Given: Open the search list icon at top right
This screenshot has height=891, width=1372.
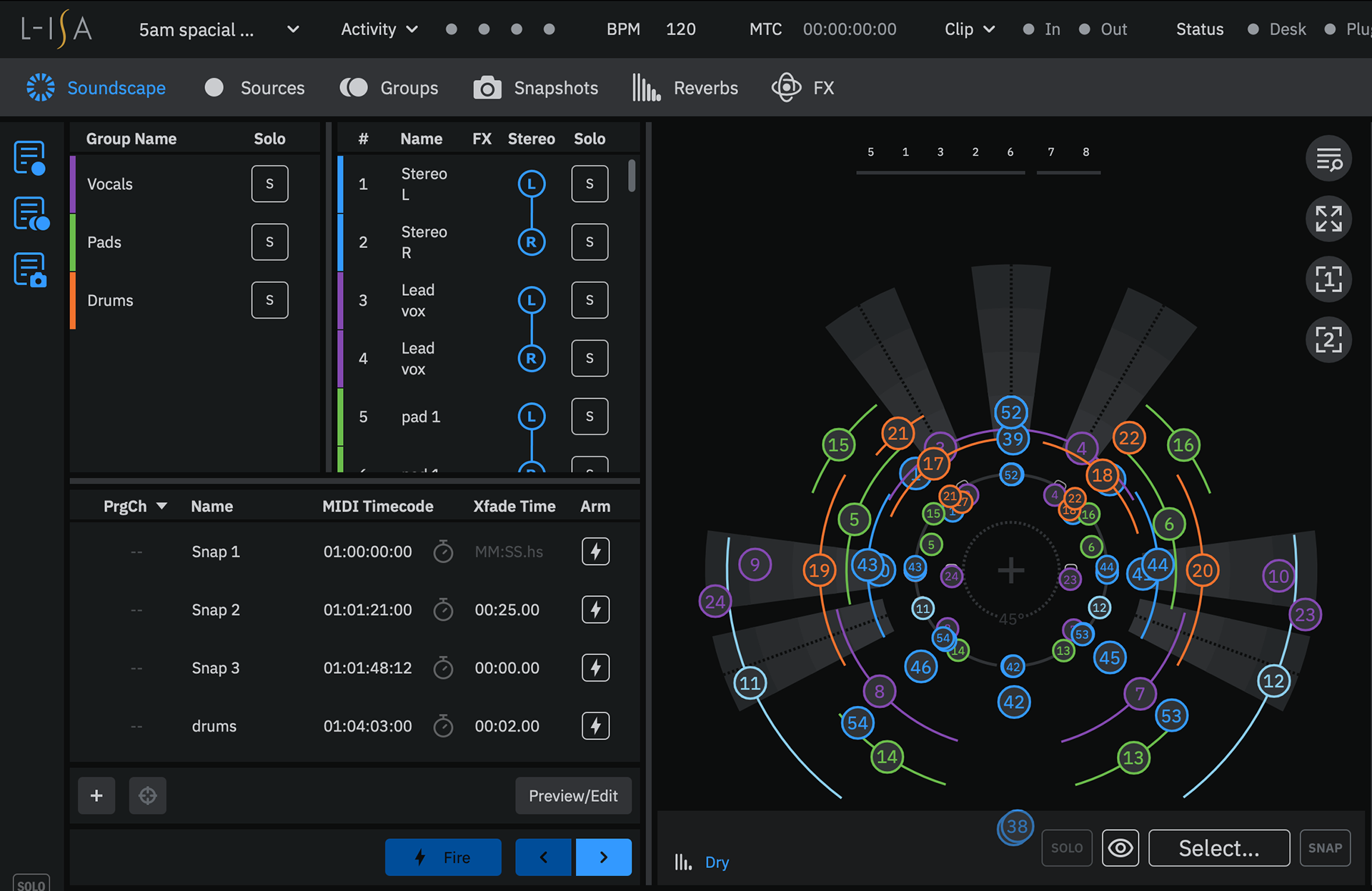Looking at the screenshot, I should pos(1328,159).
